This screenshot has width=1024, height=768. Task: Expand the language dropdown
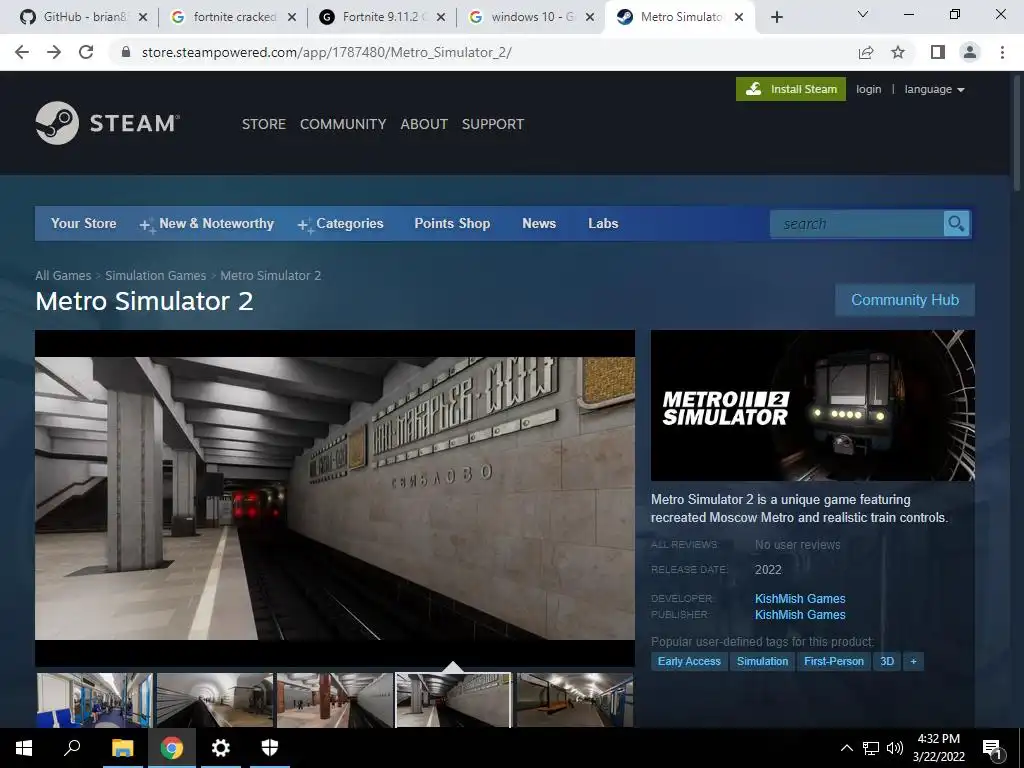[934, 89]
